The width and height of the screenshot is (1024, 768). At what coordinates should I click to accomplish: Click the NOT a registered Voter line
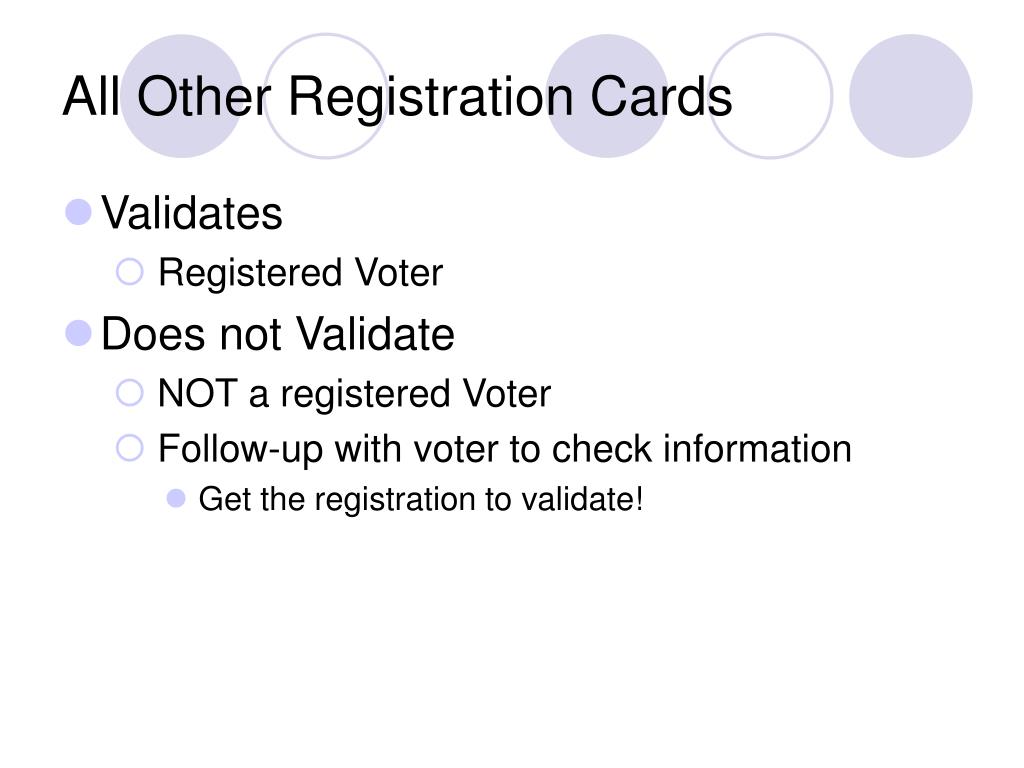point(355,394)
